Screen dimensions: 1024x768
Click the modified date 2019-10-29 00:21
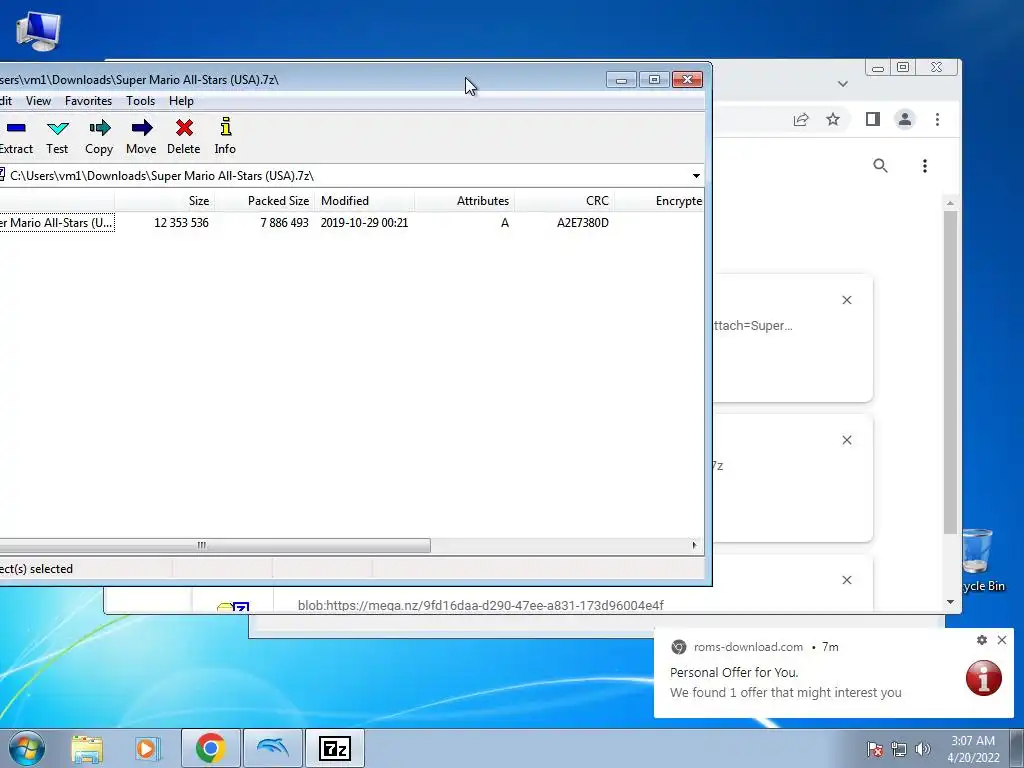click(x=364, y=223)
